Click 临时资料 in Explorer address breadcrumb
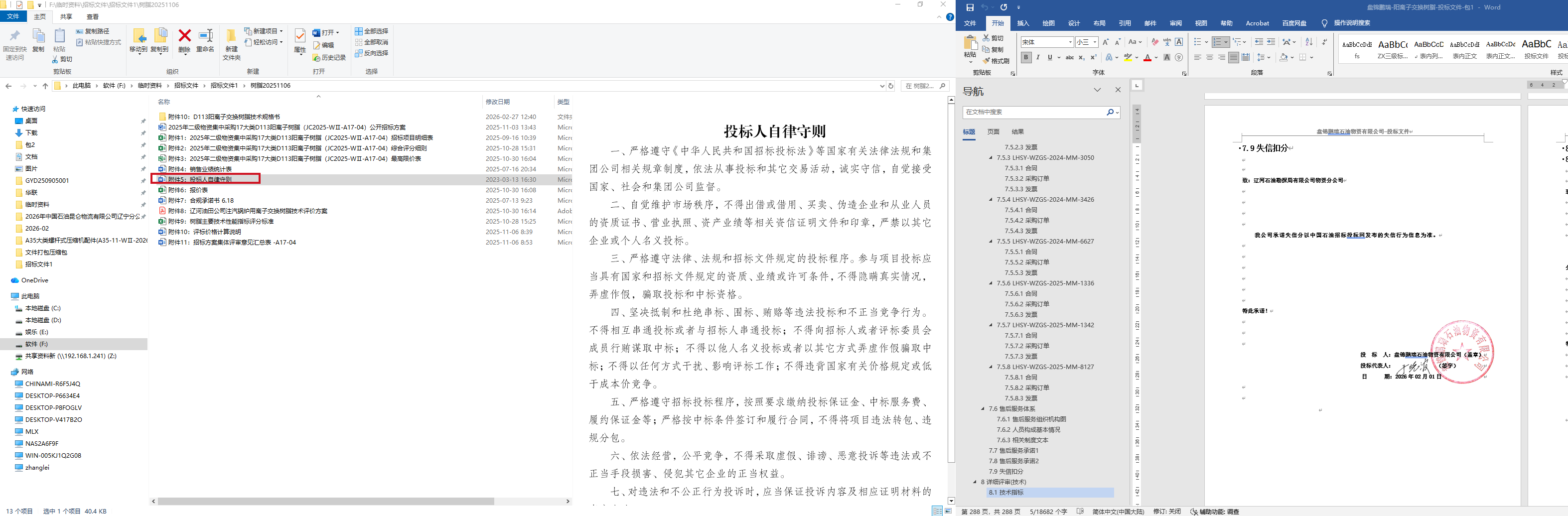The image size is (1568, 516). click(150, 86)
